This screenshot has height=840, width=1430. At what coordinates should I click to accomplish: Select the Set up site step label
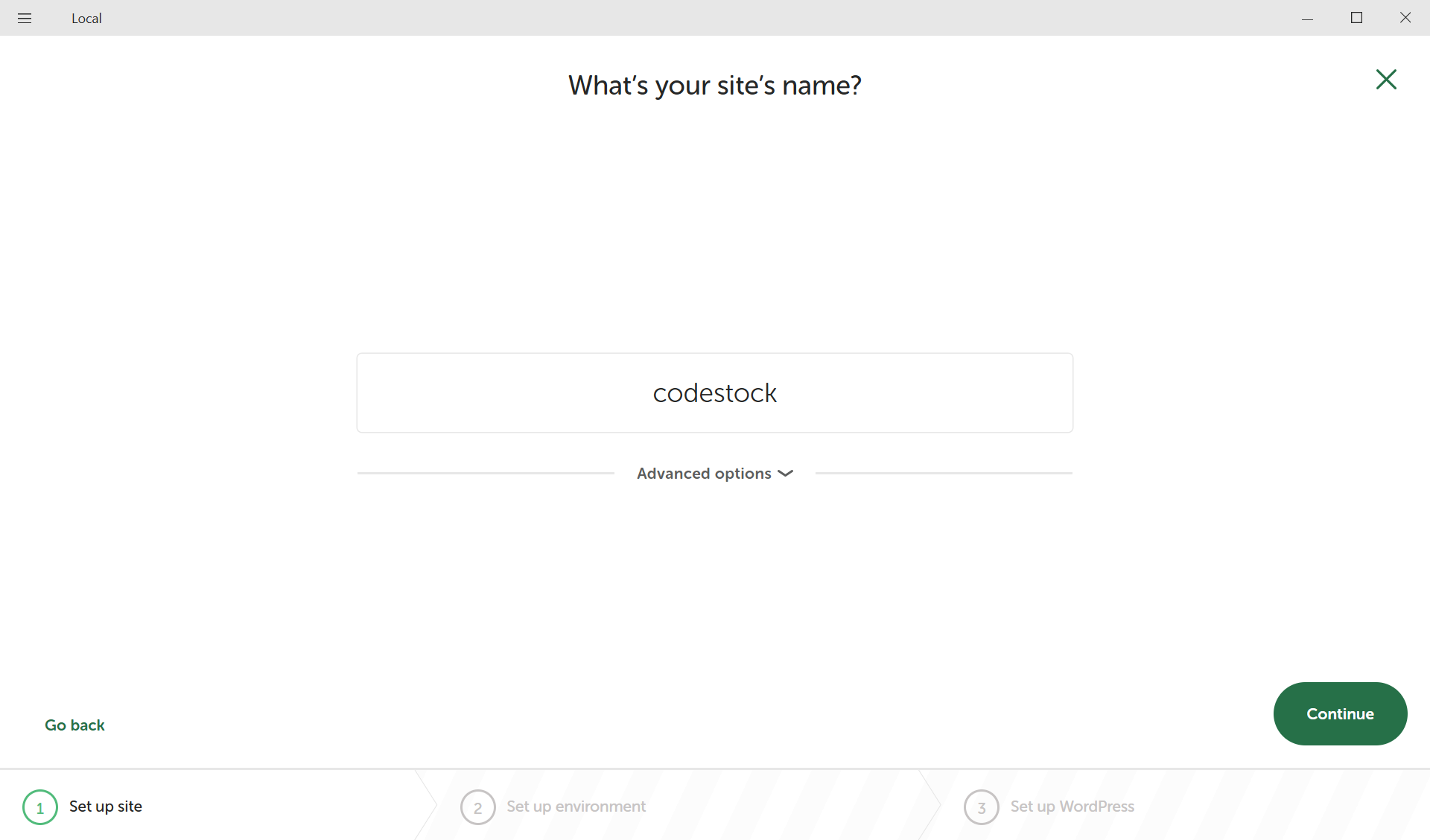point(104,806)
